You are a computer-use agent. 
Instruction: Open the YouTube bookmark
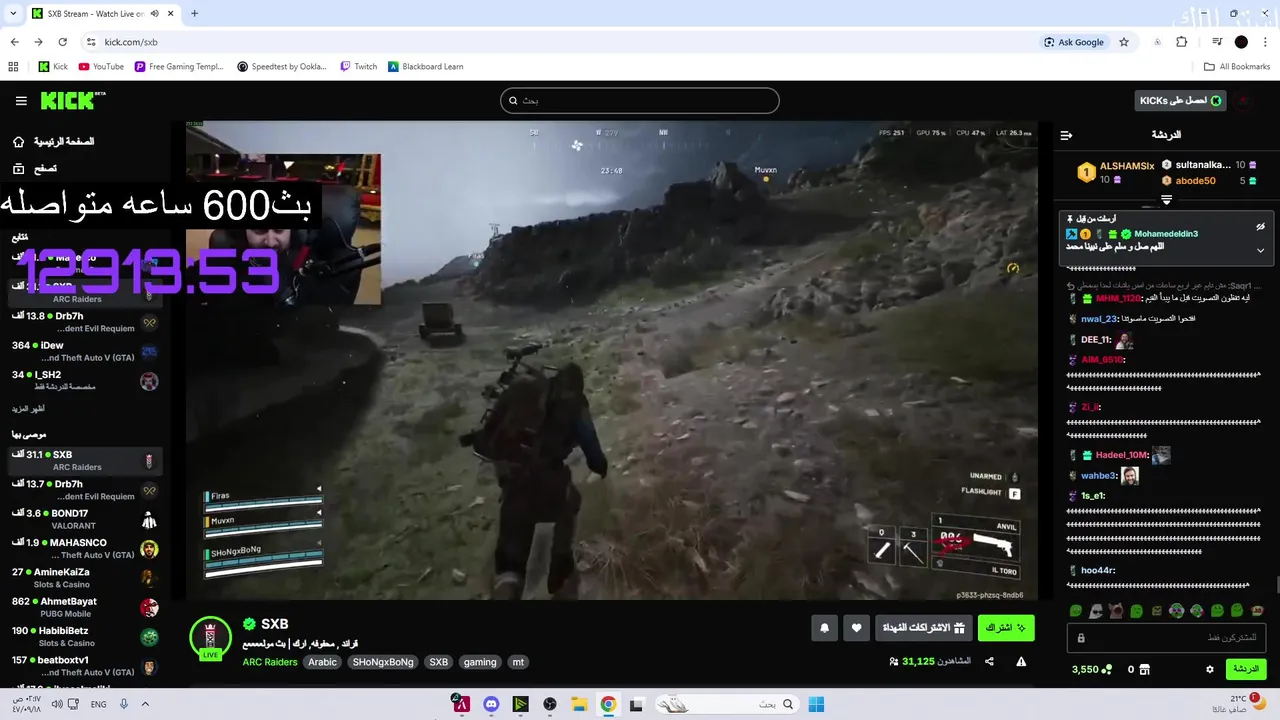click(101, 67)
